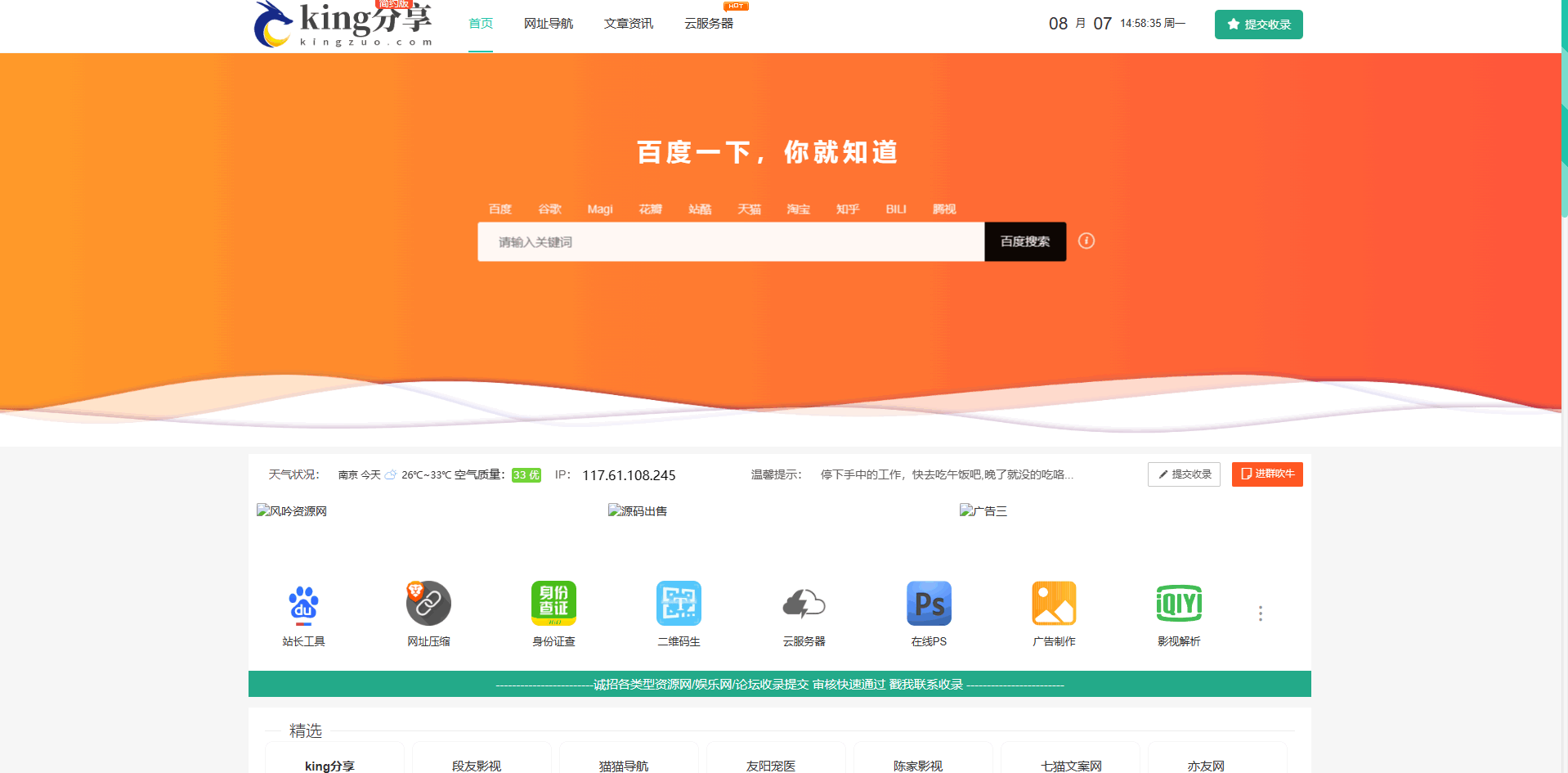Screen dimensions: 1568x773
Task: Open the 云服务器 nav menu item
Action: [709, 24]
